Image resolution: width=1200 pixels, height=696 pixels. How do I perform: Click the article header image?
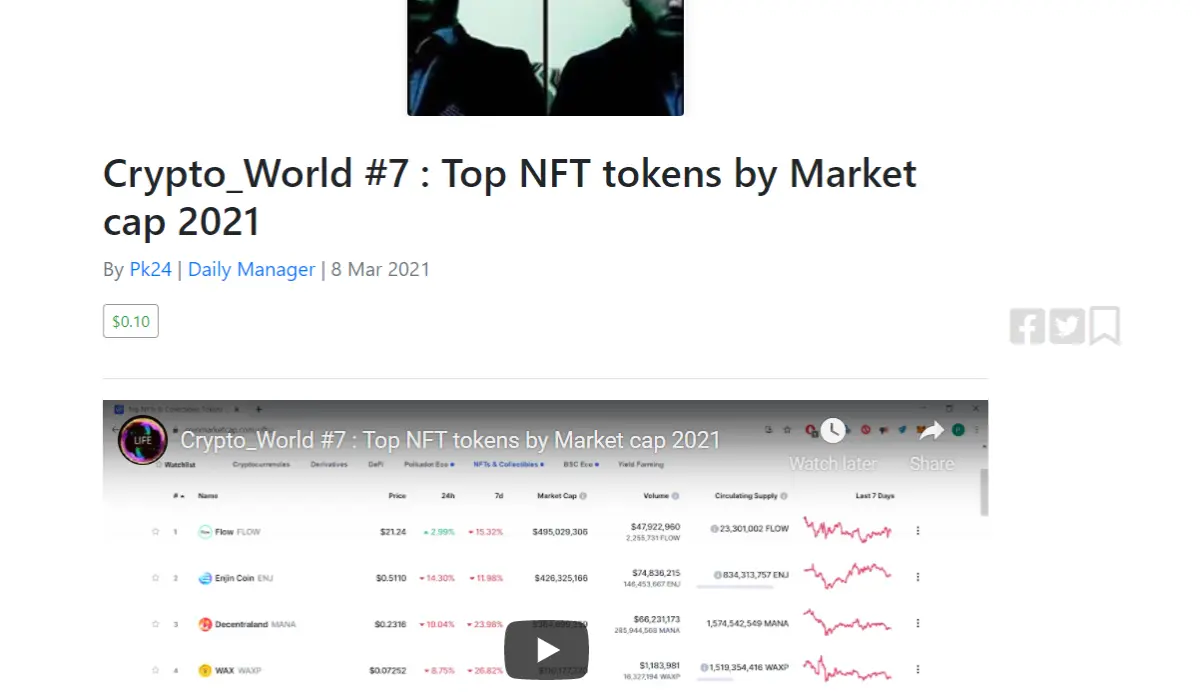point(545,57)
